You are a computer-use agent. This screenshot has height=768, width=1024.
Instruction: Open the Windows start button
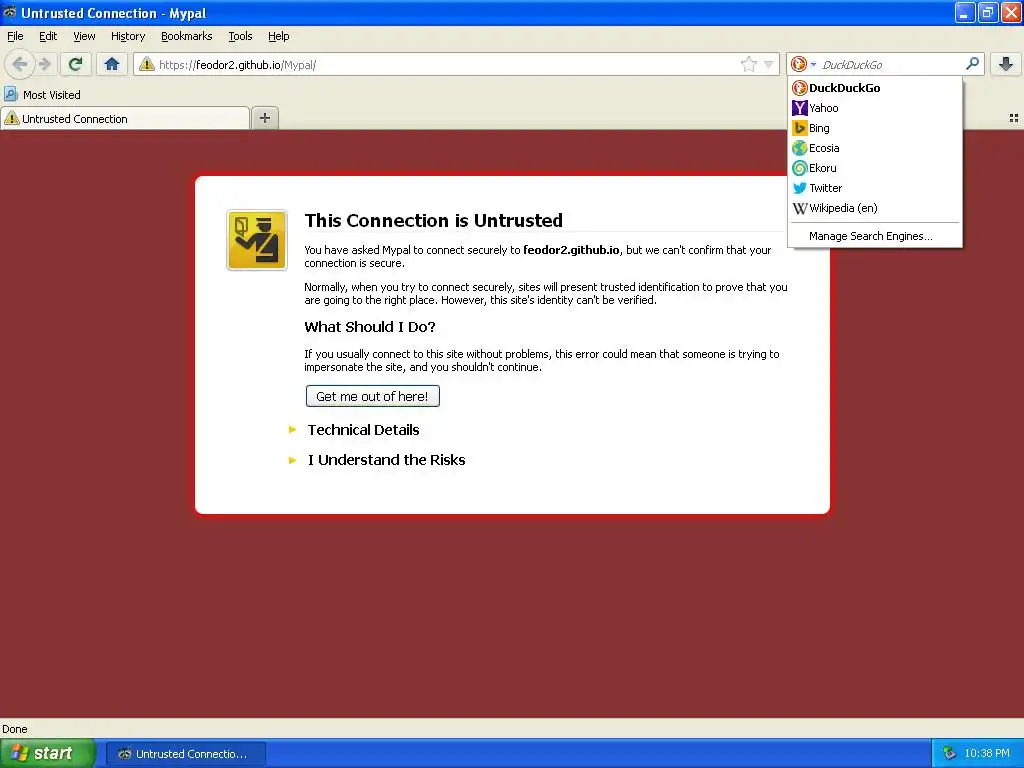pyautogui.click(x=48, y=753)
